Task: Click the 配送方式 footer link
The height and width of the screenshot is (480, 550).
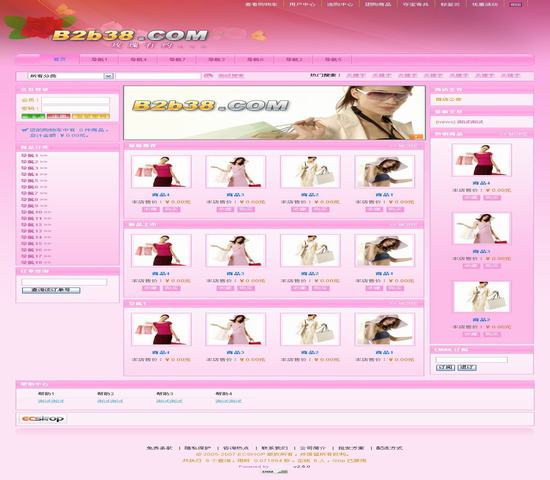Action: pos(389,448)
